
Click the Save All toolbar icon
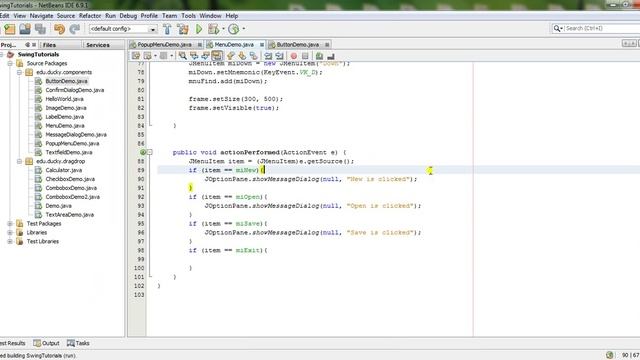click(x=40, y=29)
